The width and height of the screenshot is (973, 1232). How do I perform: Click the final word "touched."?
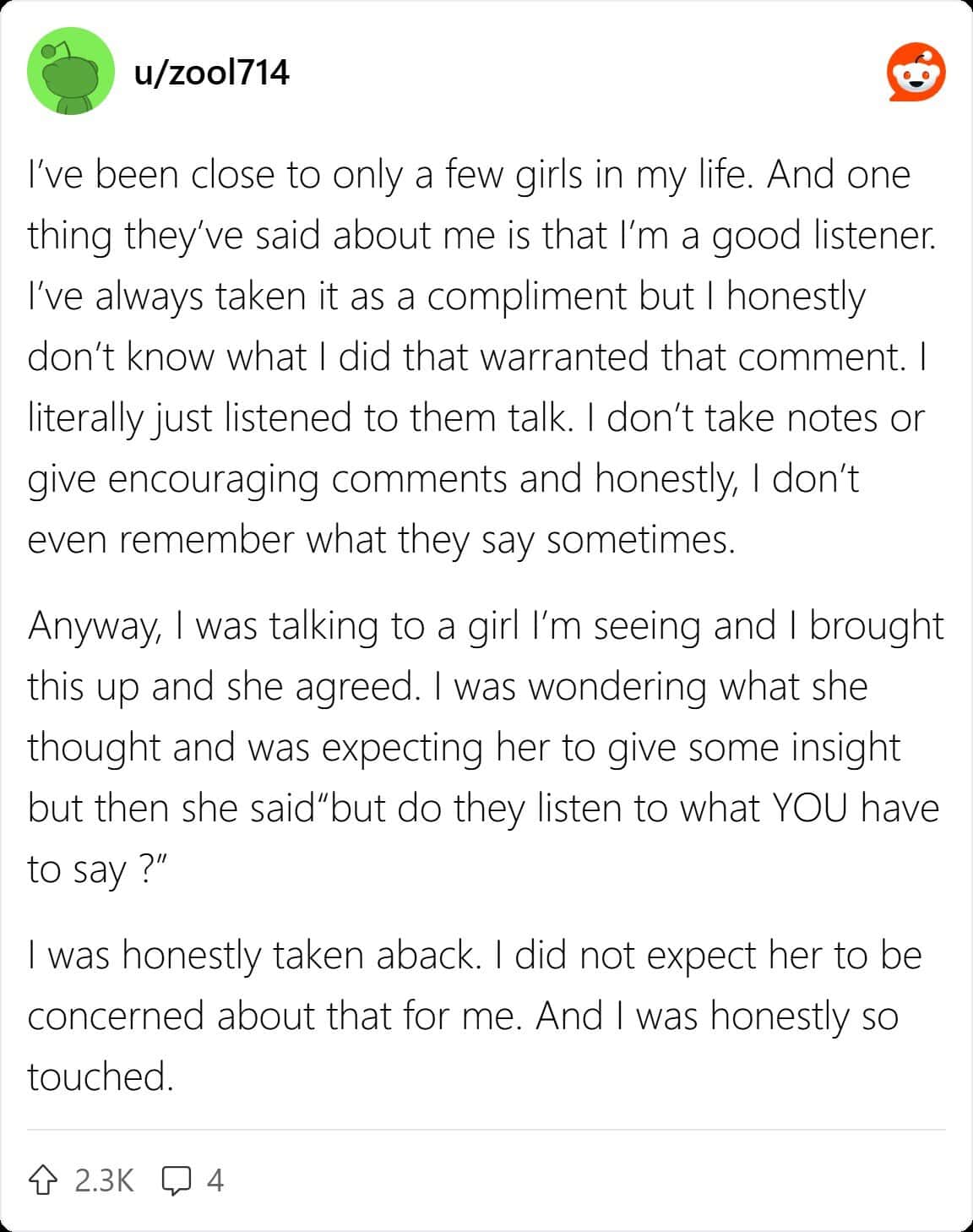click(101, 1076)
